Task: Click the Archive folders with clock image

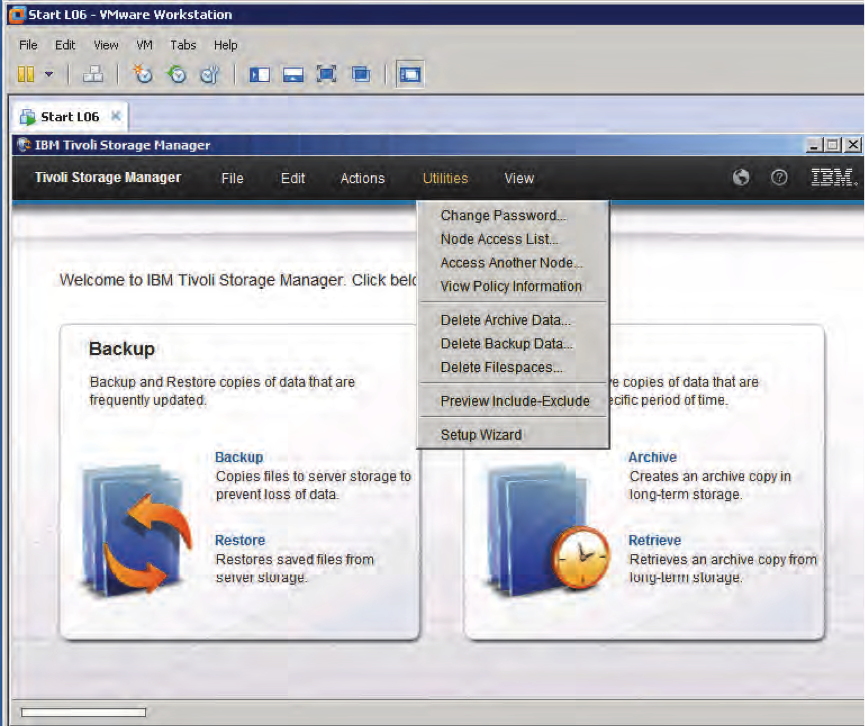Action: click(x=547, y=531)
